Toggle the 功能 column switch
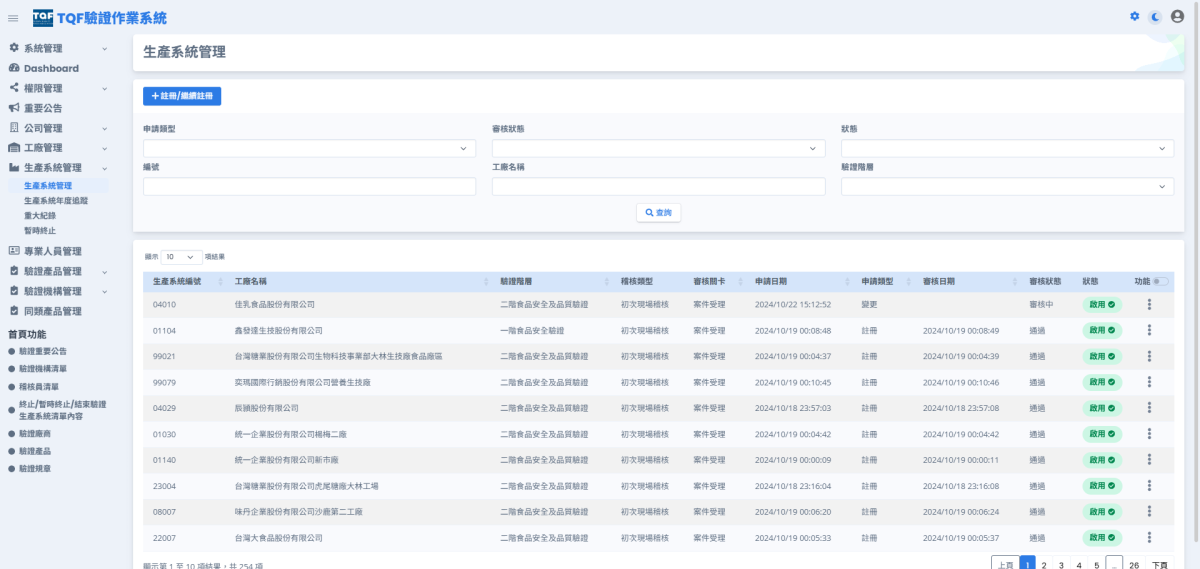 1161,282
